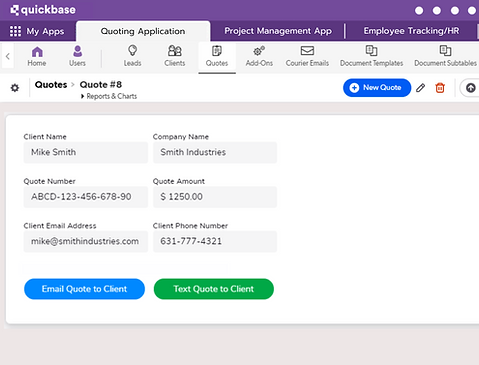Click the Quote Number field
The height and width of the screenshot is (365, 479).
pyautogui.click(x=86, y=197)
